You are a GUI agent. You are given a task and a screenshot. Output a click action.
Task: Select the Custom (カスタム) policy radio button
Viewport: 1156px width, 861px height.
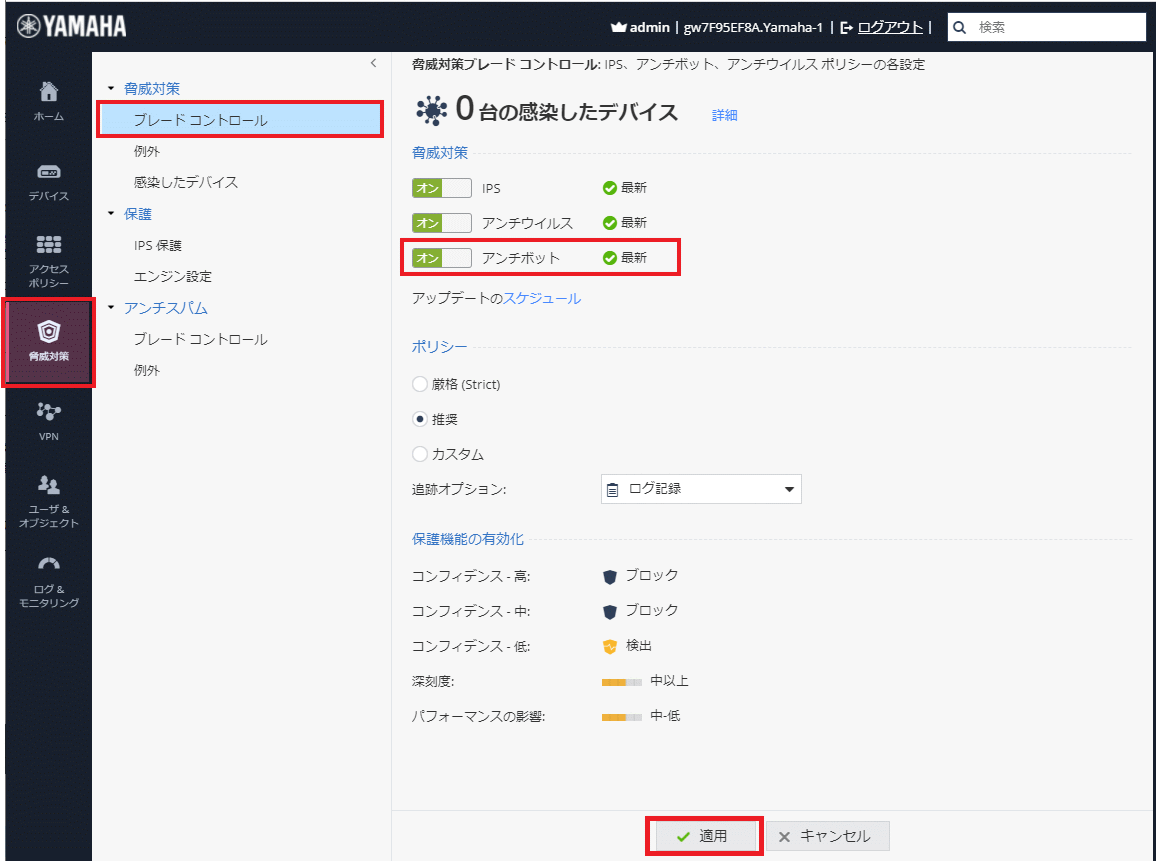pos(420,454)
